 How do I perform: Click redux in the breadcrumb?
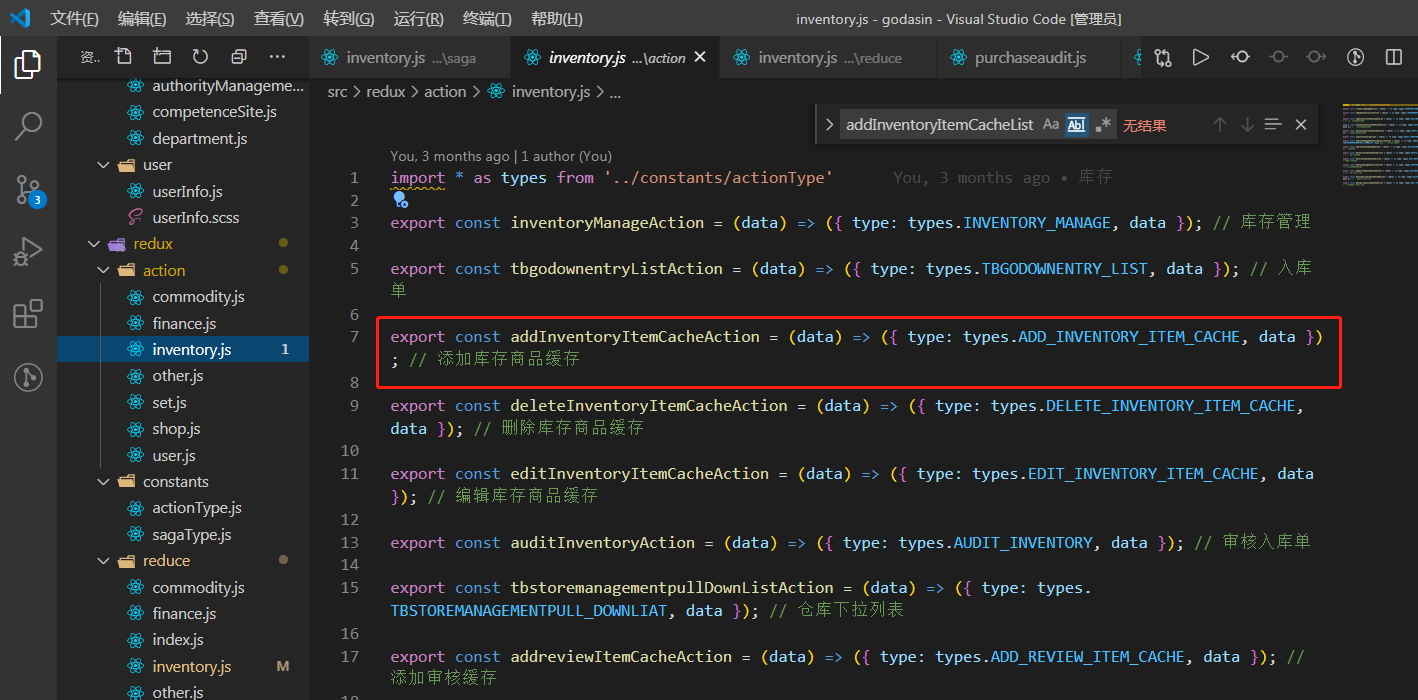pyautogui.click(x=386, y=91)
